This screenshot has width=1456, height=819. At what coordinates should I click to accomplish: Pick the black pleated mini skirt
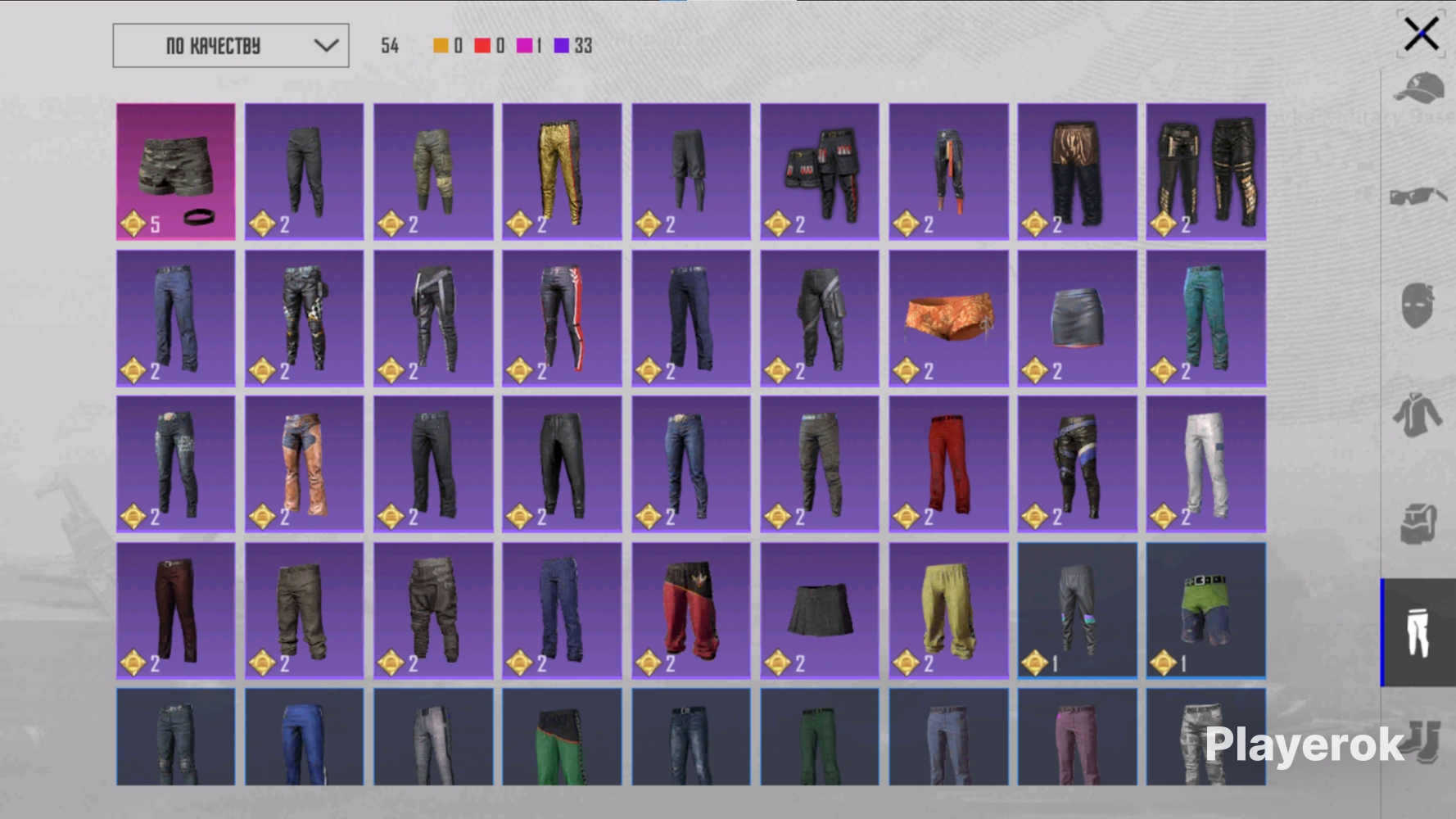tap(819, 610)
